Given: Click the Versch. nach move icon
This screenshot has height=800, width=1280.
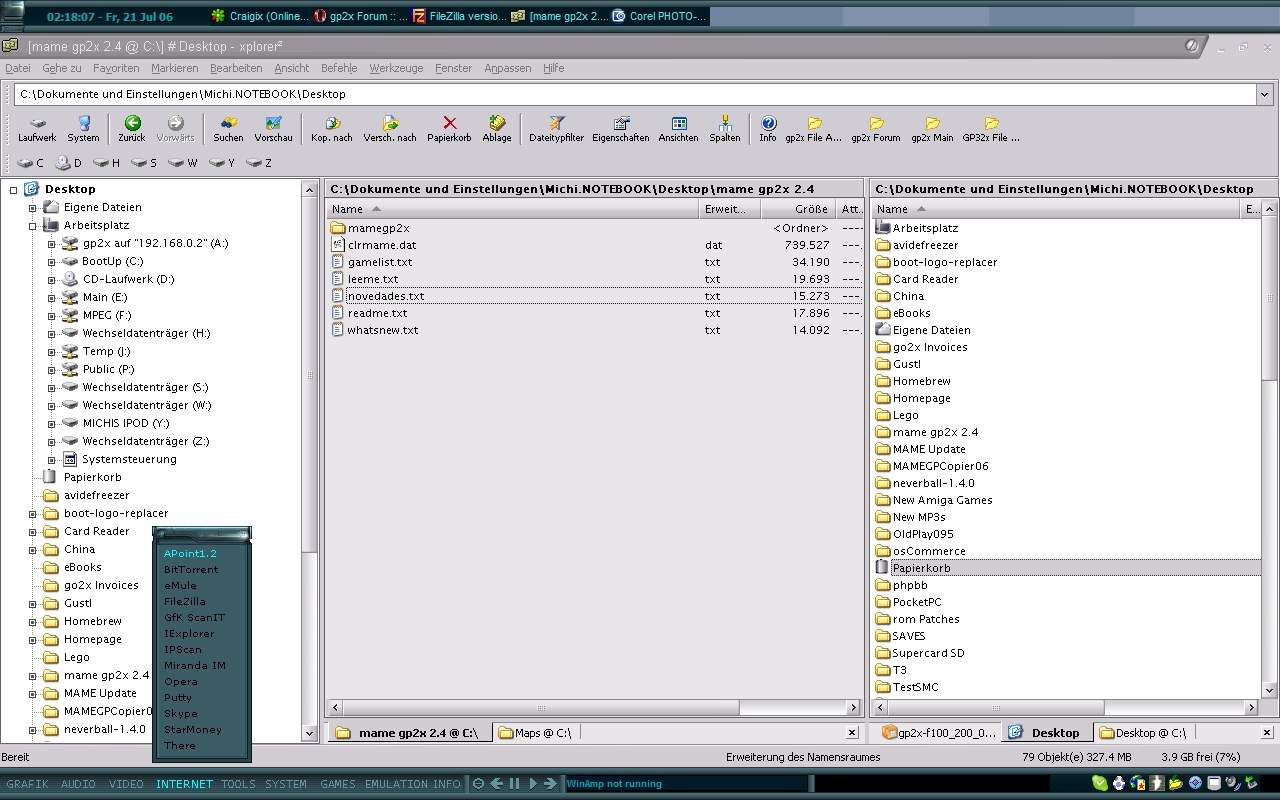Looking at the screenshot, I should click(390, 129).
